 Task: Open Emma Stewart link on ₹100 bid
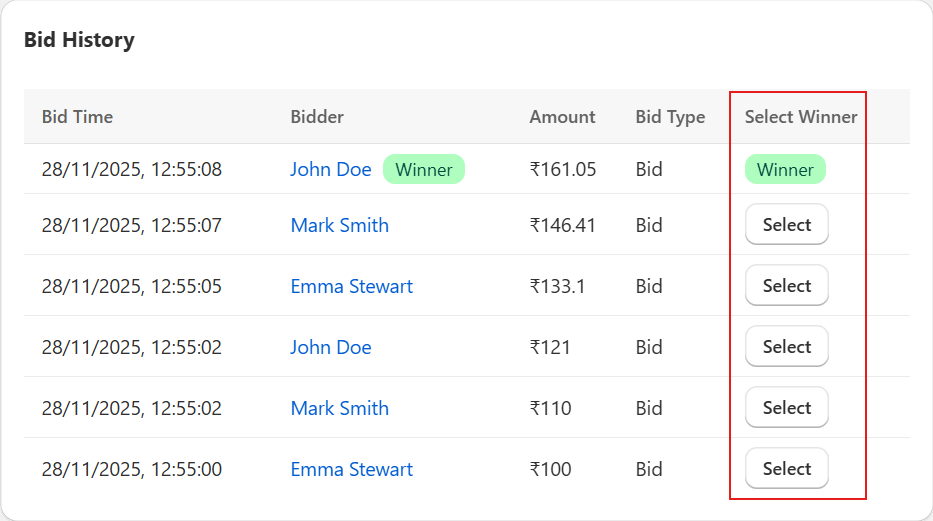(351, 470)
